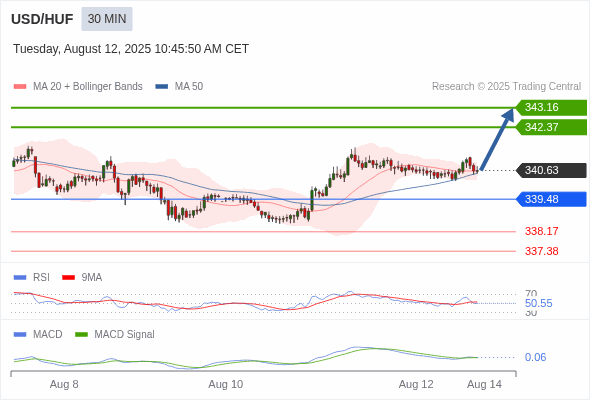Click the Aug 12 date axis label
This screenshot has height=400, width=590.
(416, 384)
